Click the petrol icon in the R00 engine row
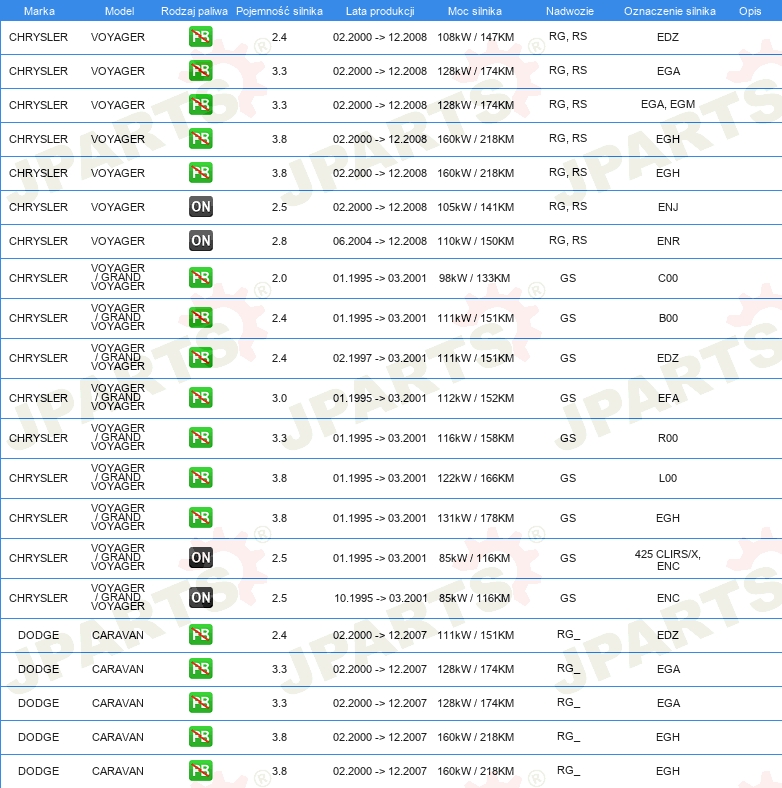This screenshot has height=788, width=782. tap(200, 438)
